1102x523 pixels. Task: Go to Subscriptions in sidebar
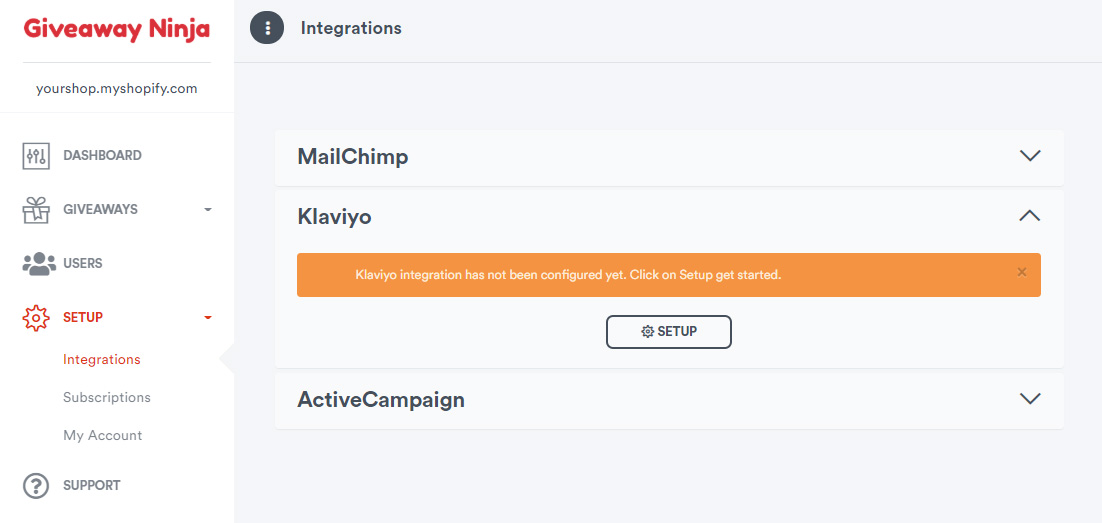point(107,397)
